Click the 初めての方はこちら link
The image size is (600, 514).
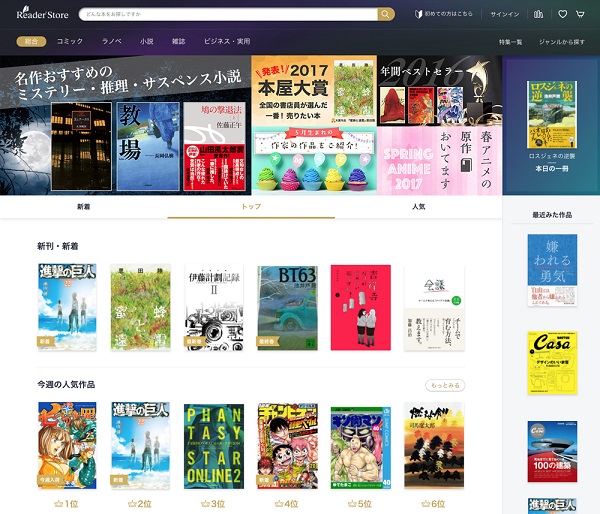click(448, 14)
